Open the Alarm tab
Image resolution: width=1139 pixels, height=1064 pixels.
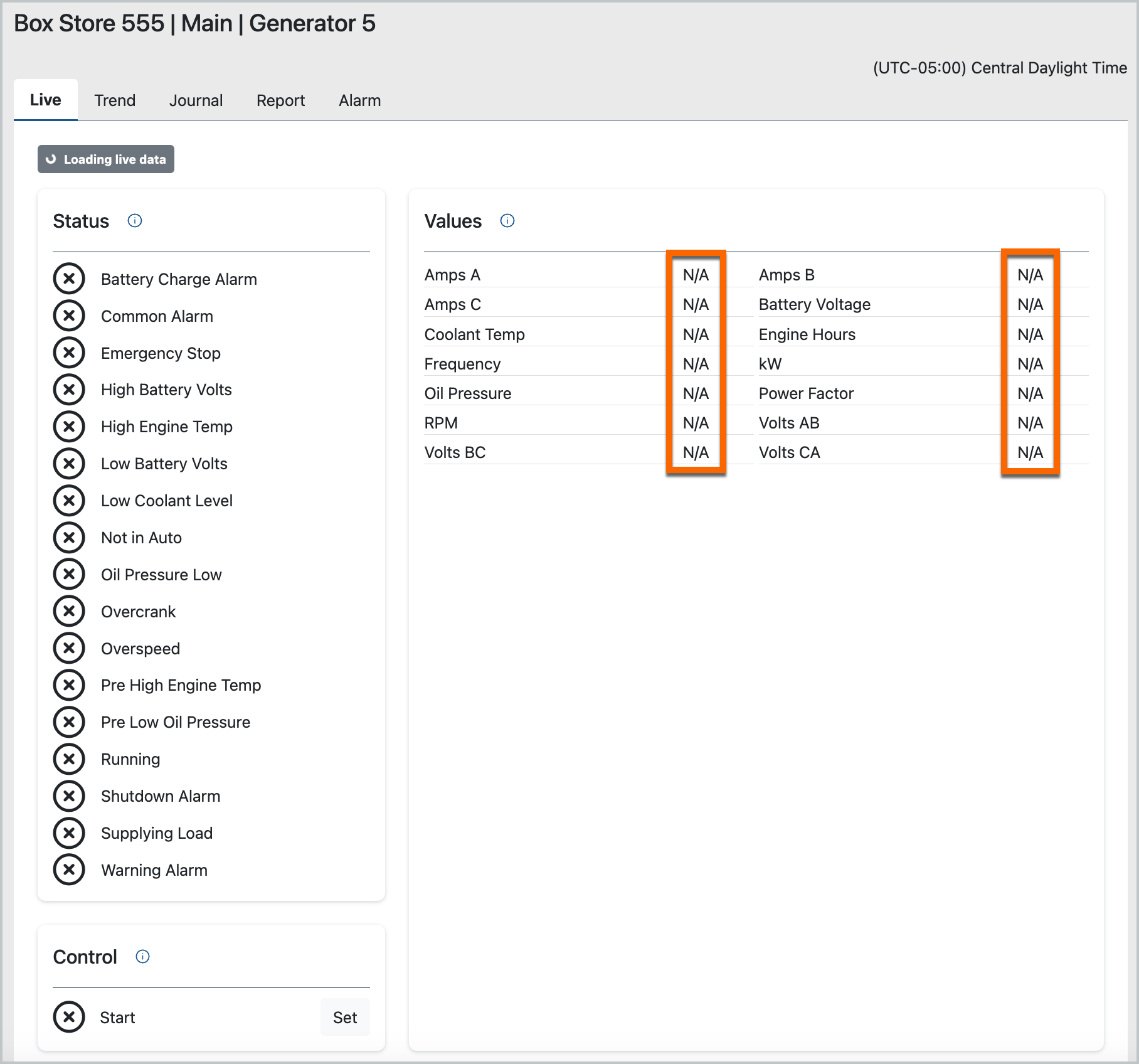(x=359, y=100)
